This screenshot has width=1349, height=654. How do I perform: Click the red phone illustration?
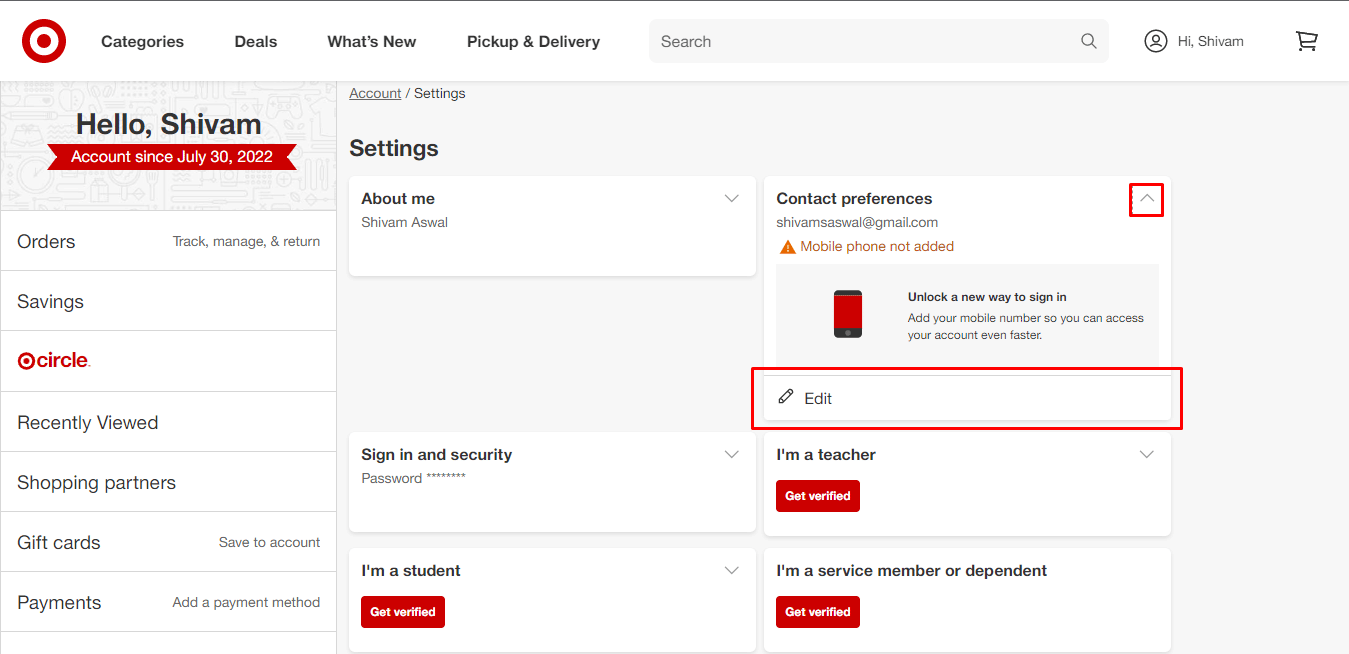(x=848, y=314)
